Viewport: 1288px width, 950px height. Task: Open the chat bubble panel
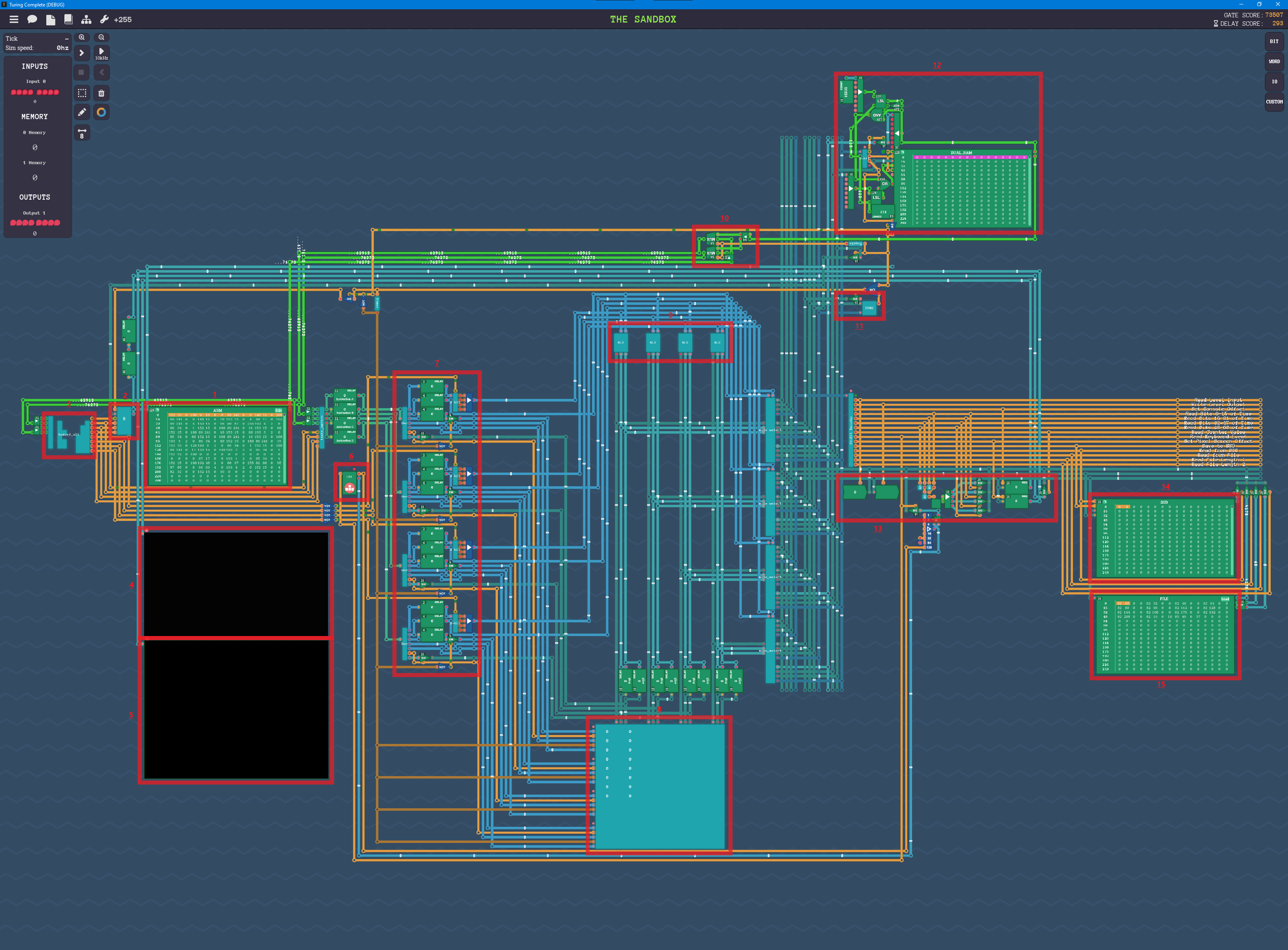click(32, 19)
